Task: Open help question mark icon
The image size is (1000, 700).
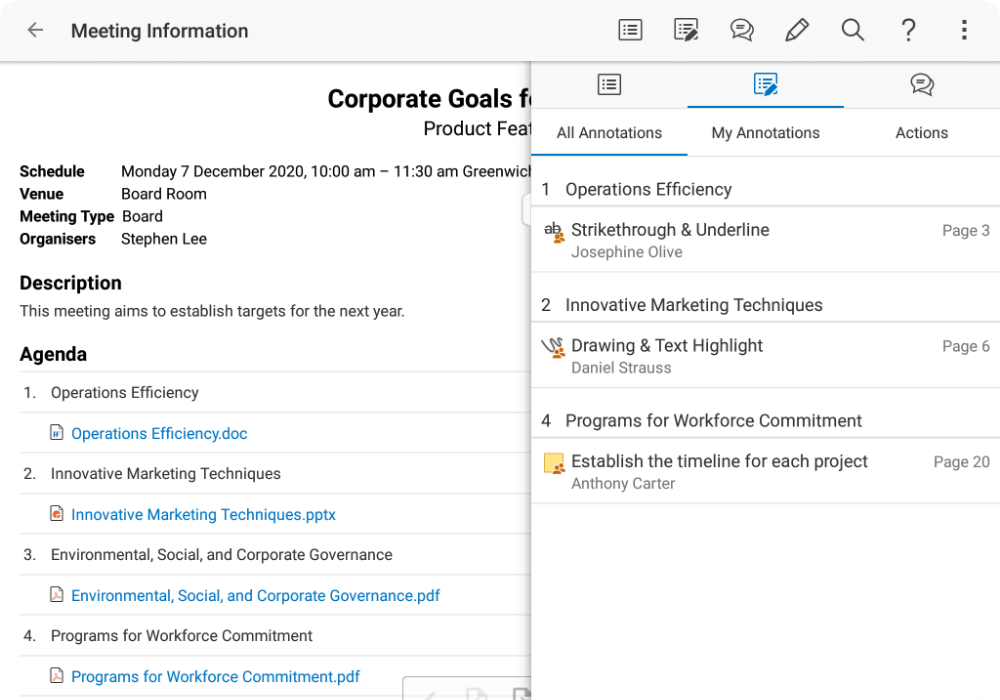Action: (x=908, y=30)
